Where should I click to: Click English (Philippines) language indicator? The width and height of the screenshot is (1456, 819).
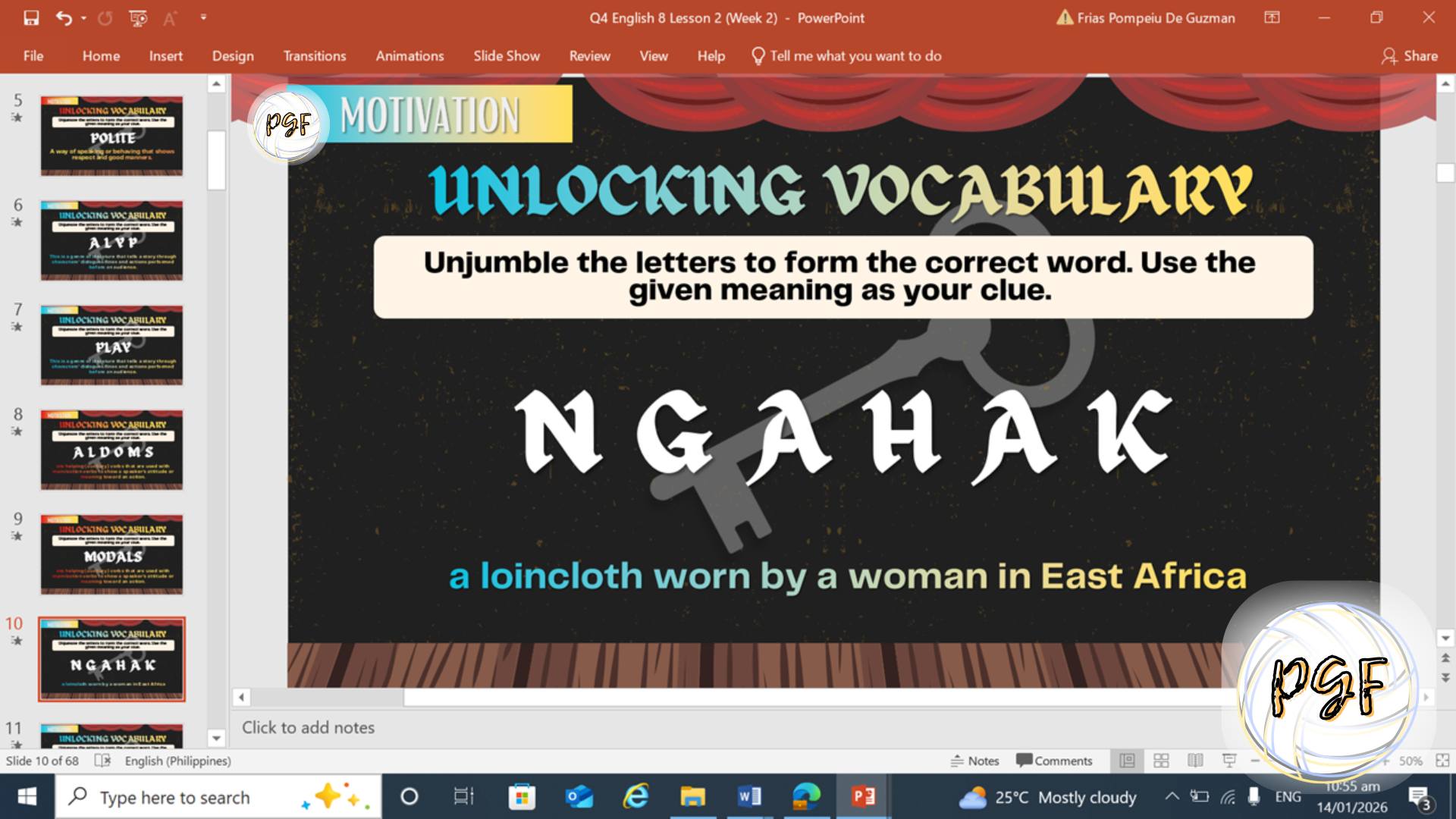[177, 761]
